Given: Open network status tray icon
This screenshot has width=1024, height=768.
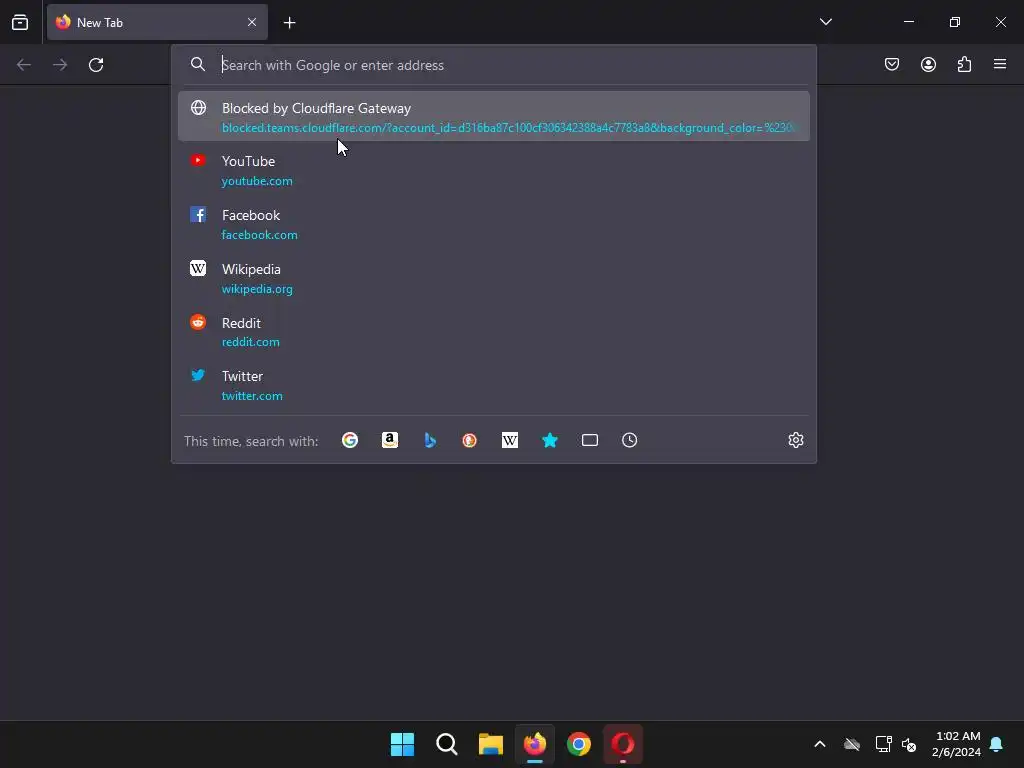Looking at the screenshot, I should (884, 744).
